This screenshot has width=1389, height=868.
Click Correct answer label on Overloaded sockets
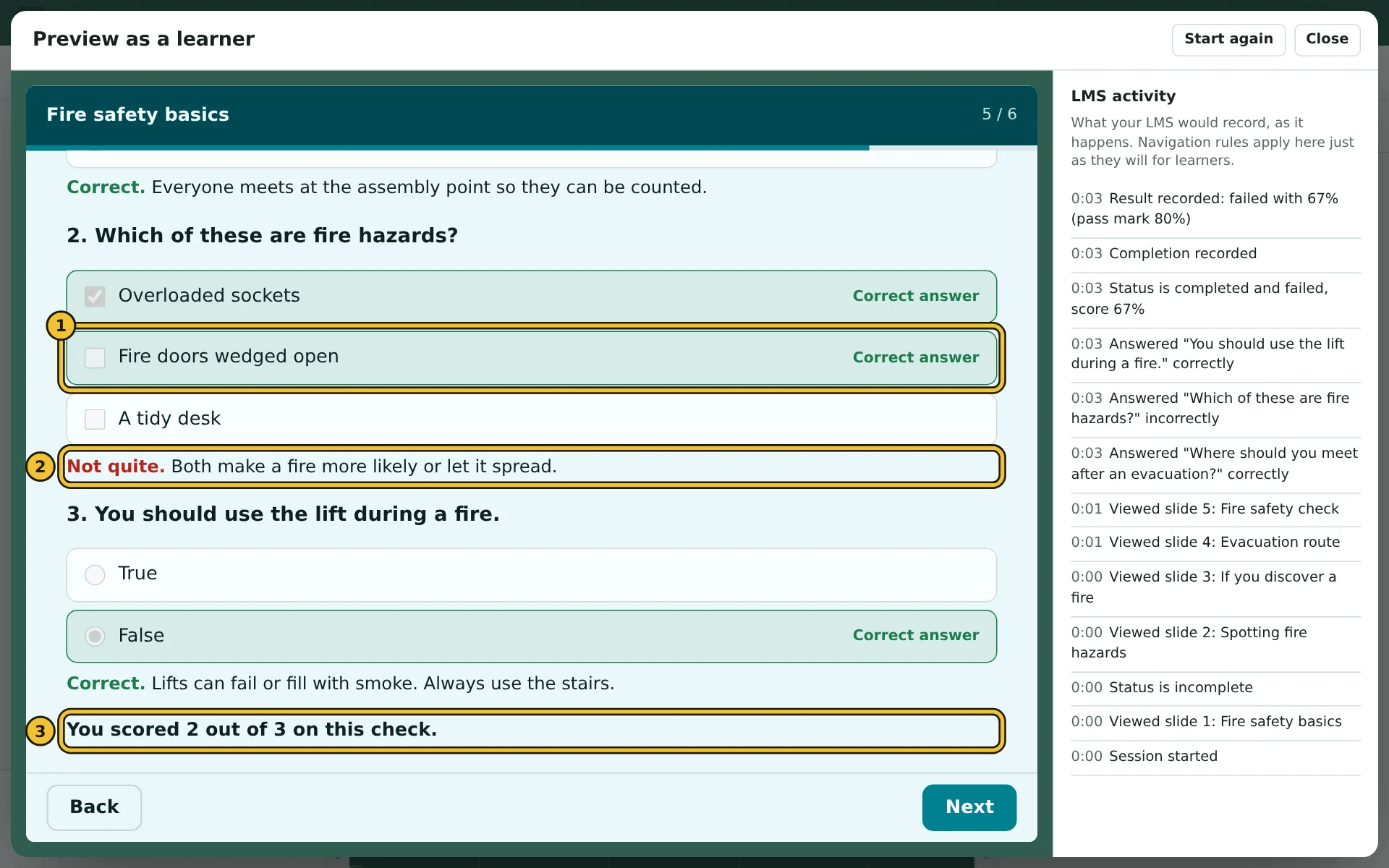915,296
